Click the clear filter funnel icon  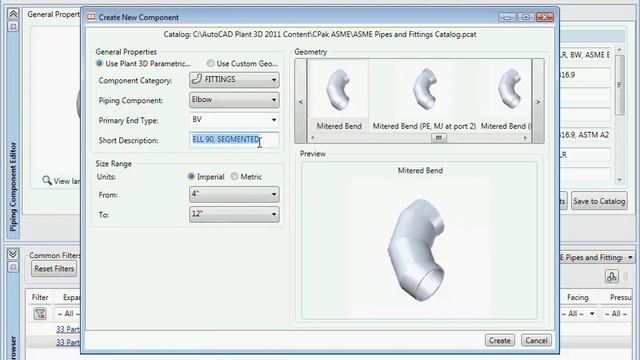[x=40, y=313]
